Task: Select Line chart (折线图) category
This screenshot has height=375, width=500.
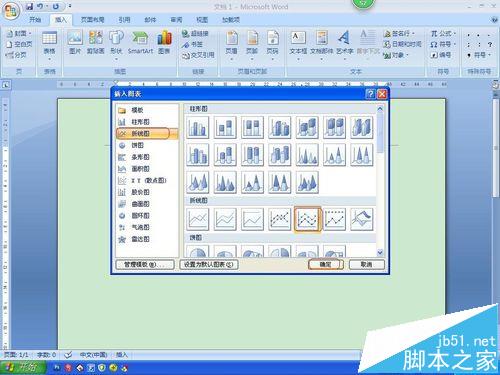Action: [x=147, y=133]
